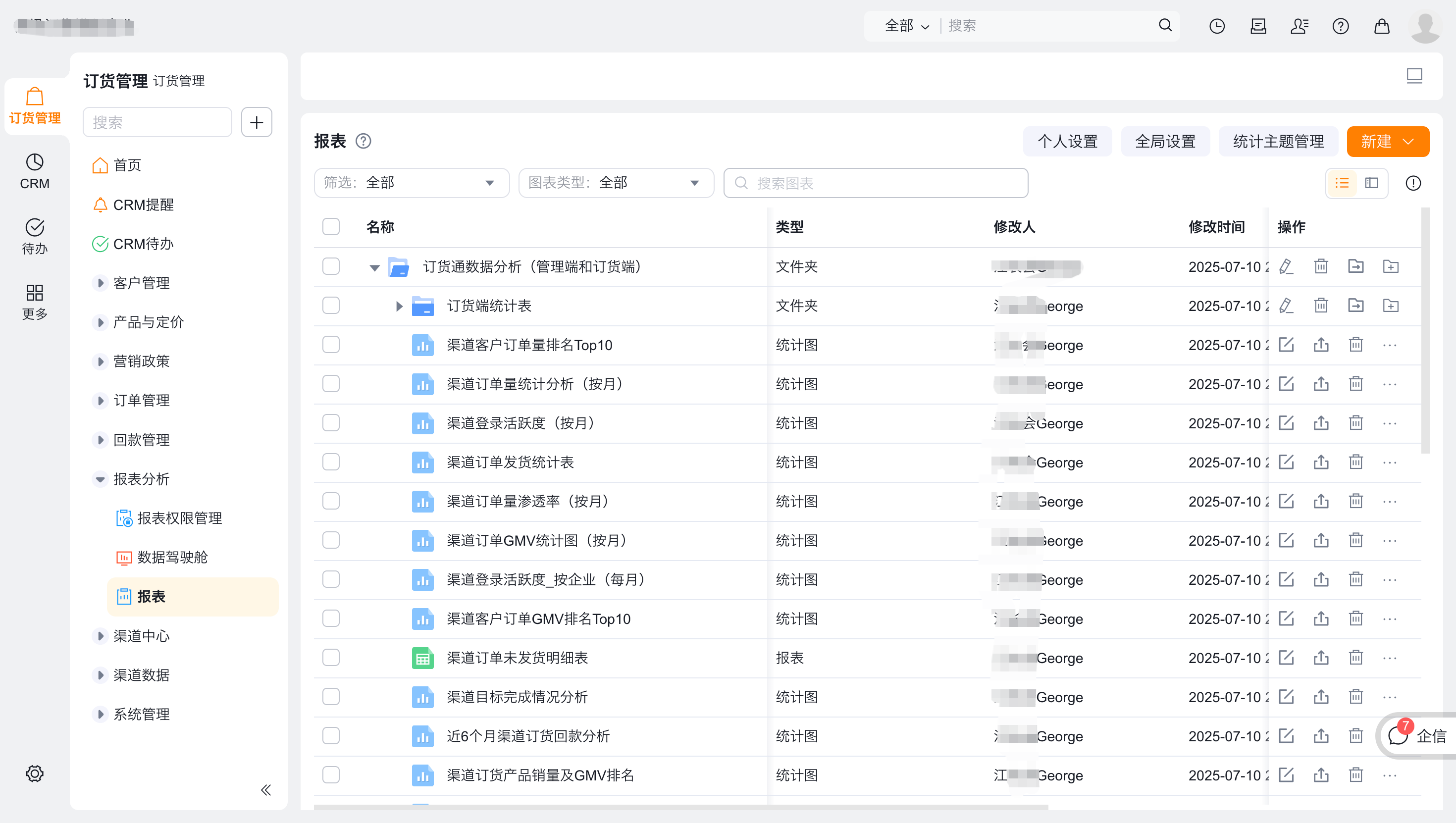Check the box for 渠道登录活跃度（按月）
The image size is (1456, 823).
coord(331,423)
